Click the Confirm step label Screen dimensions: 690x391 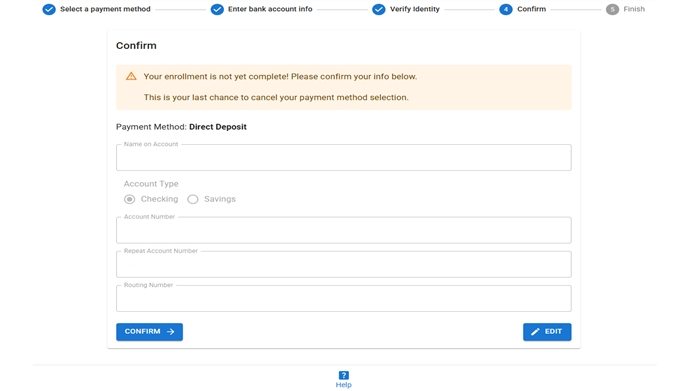pyautogui.click(x=532, y=9)
